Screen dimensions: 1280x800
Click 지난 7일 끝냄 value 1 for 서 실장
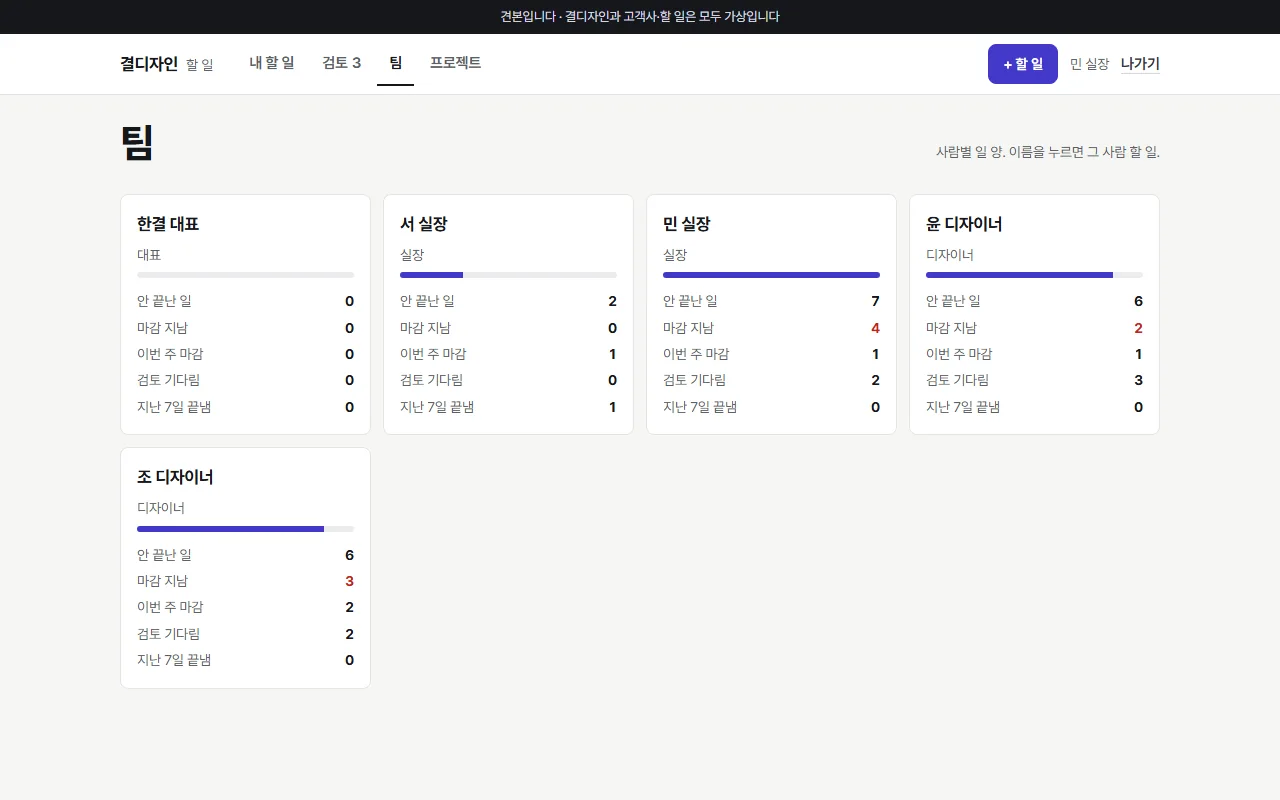[x=612, y=407]
